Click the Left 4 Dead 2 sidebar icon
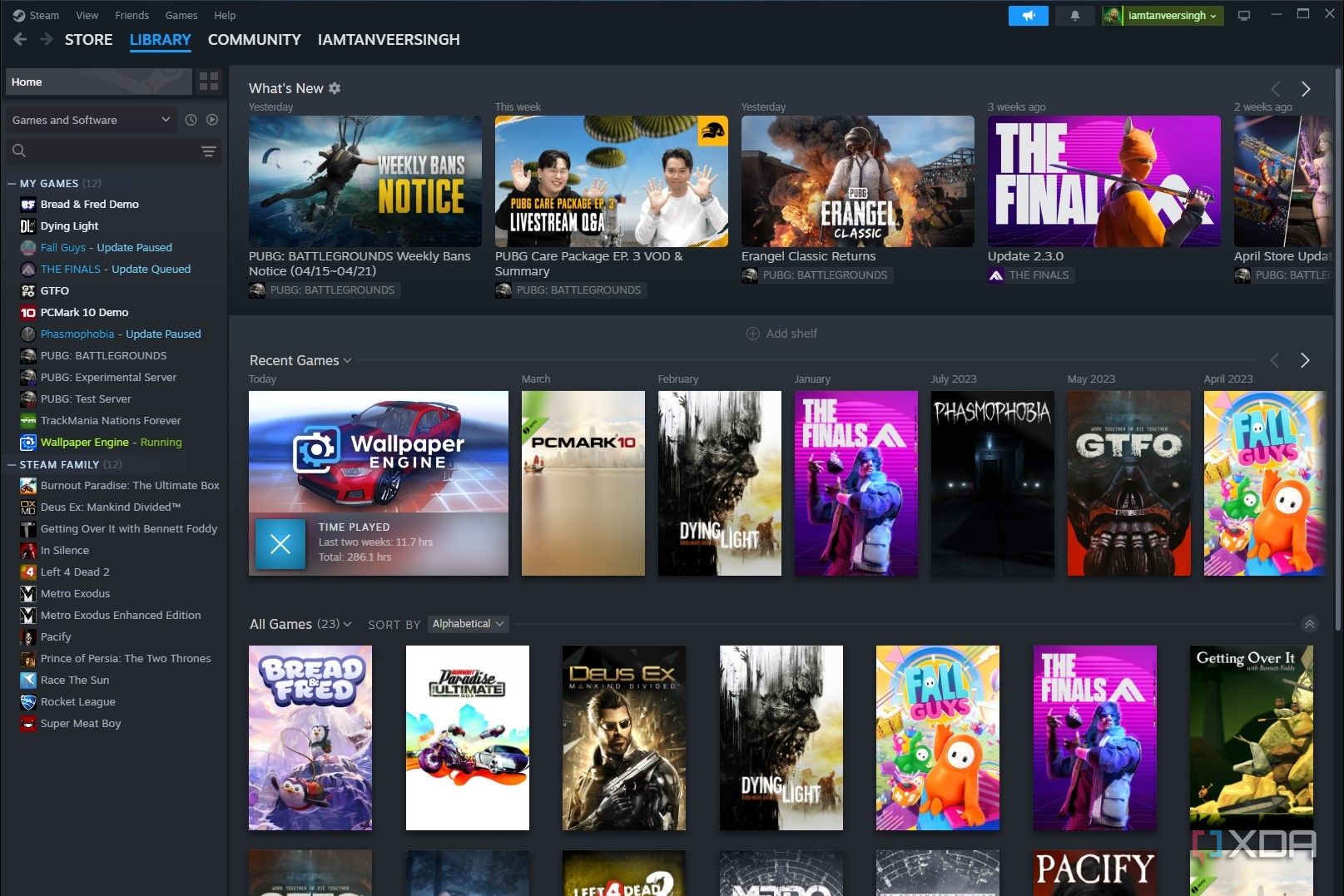The width and height of the screenshot is (1344, 896). [27, 572]
